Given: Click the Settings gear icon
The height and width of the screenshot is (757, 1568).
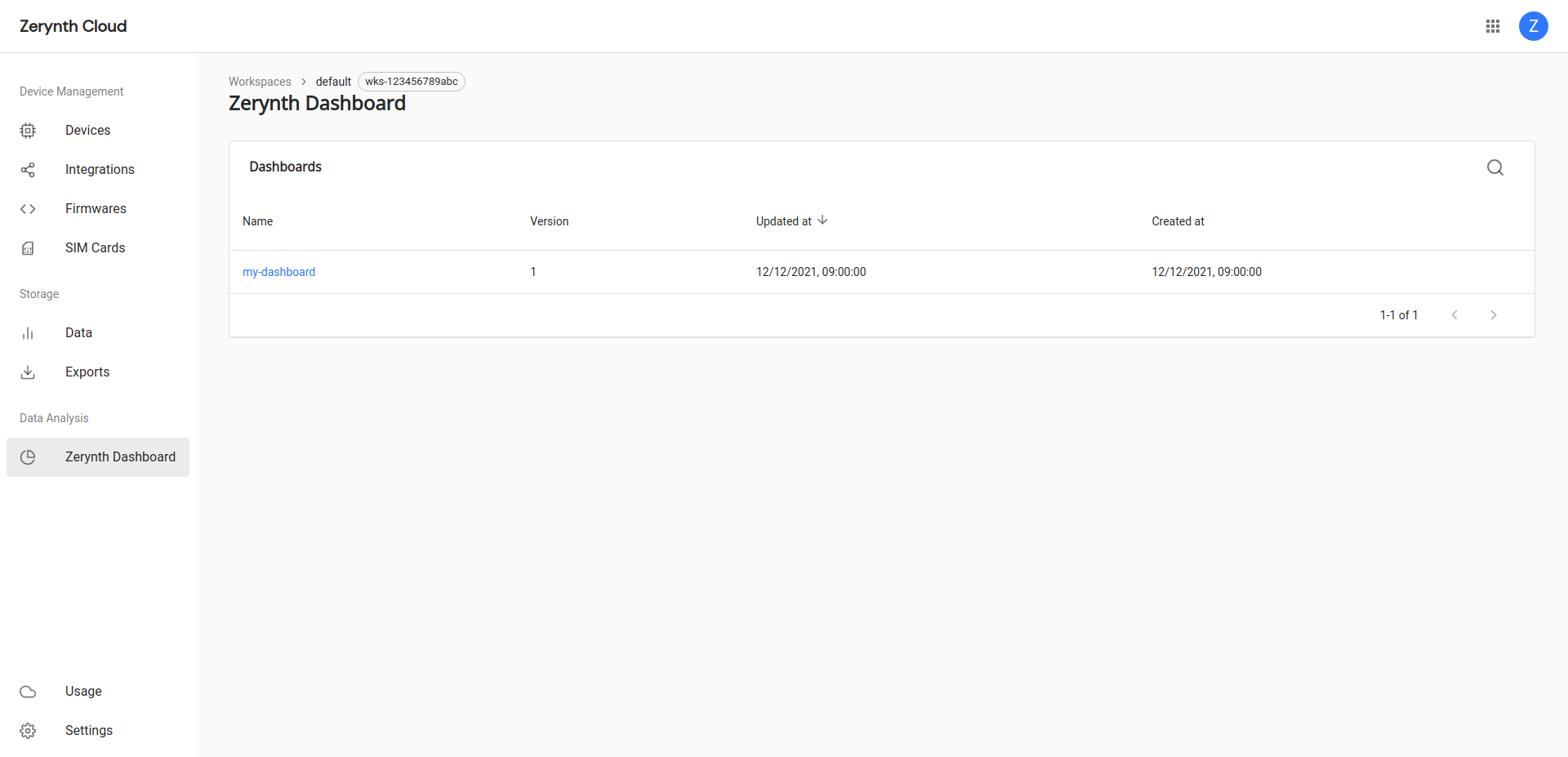Looking at the screenshot, I should point(28,731).
